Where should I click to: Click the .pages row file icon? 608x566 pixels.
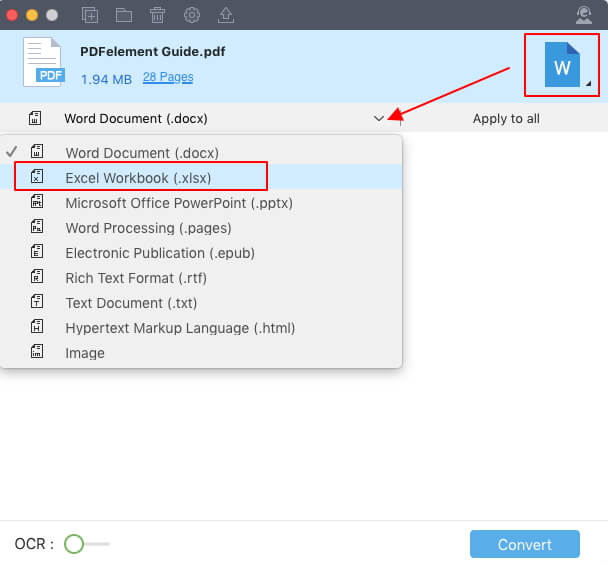point(37,226)
